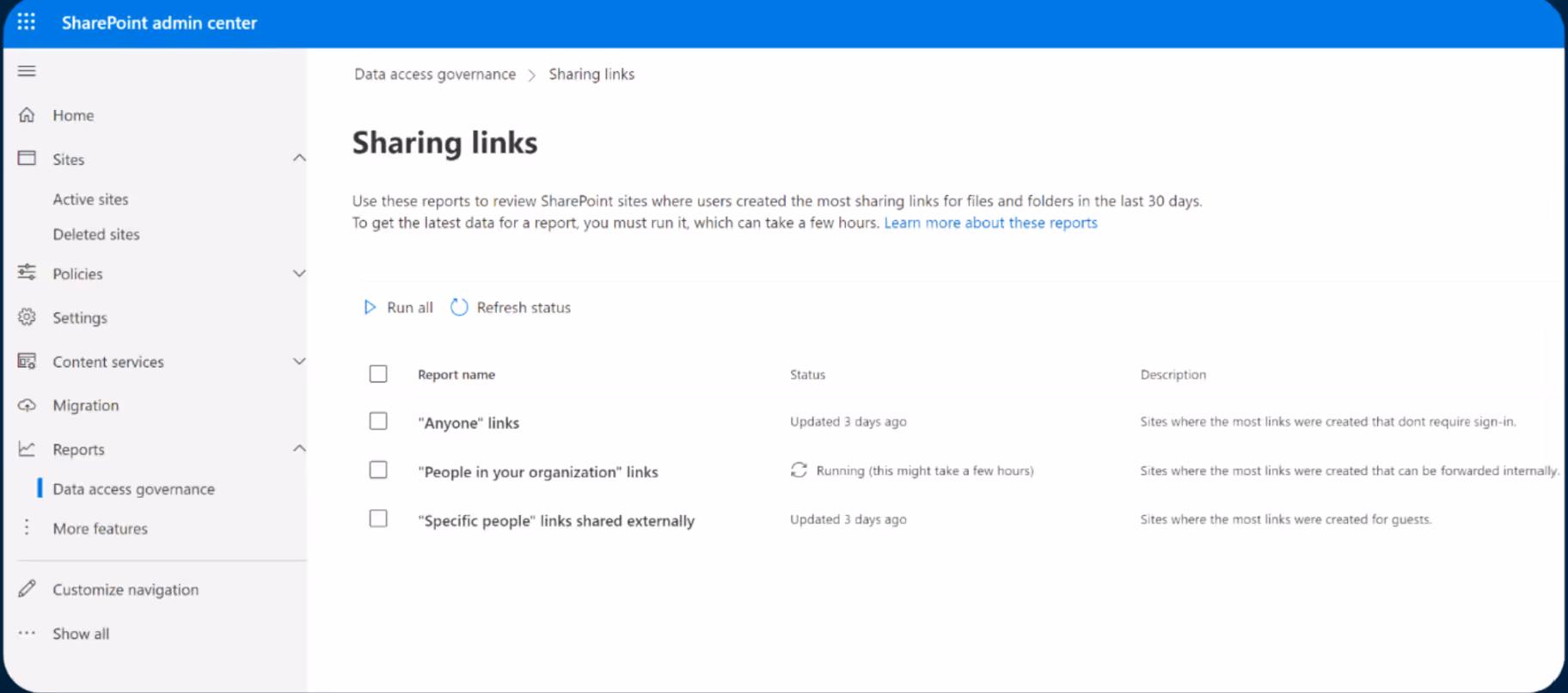
Task: Click SharePoint admin center title
Action: [x=159, y=23]
